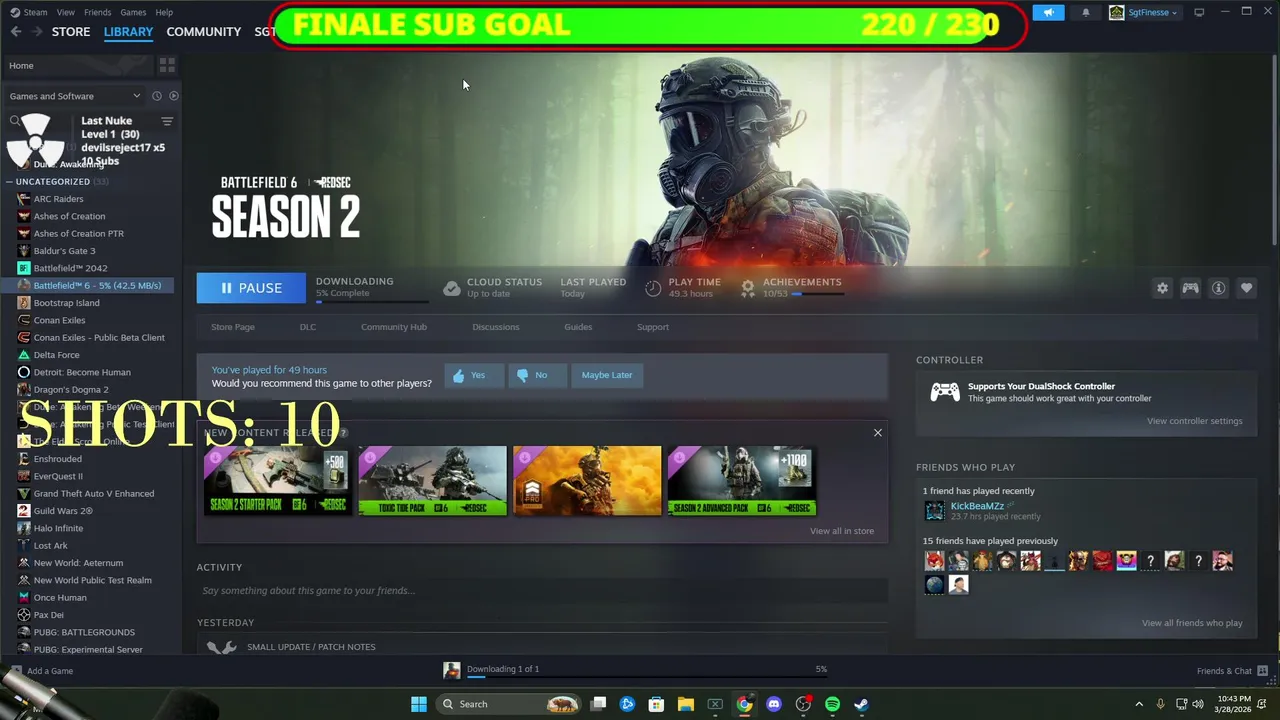This screenshot has width=1280, height=720.
Task: Open View controller settings link
Action: pyautogui.click(x=1195, y=421)
